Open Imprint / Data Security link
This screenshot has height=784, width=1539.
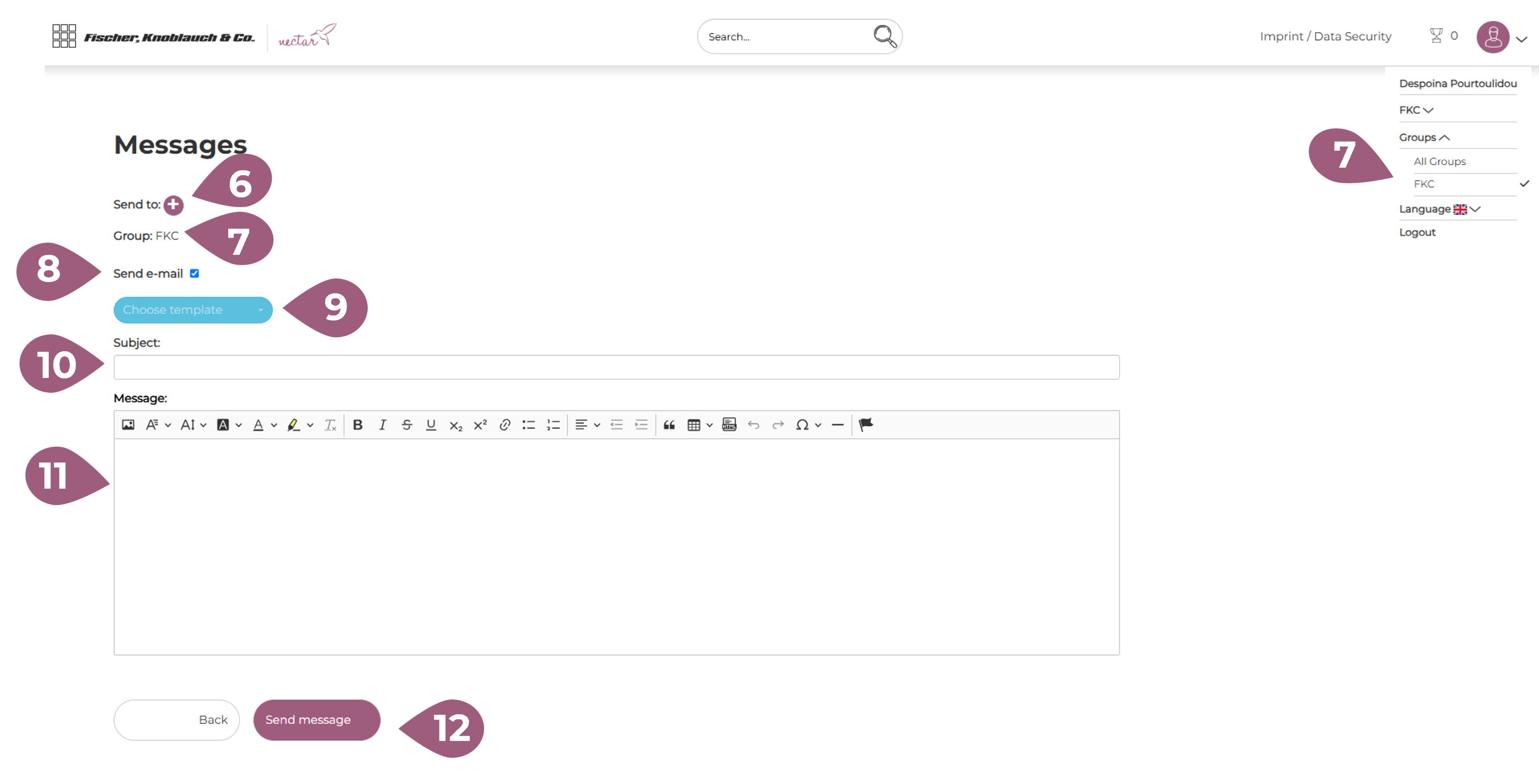pos(1325,36)
